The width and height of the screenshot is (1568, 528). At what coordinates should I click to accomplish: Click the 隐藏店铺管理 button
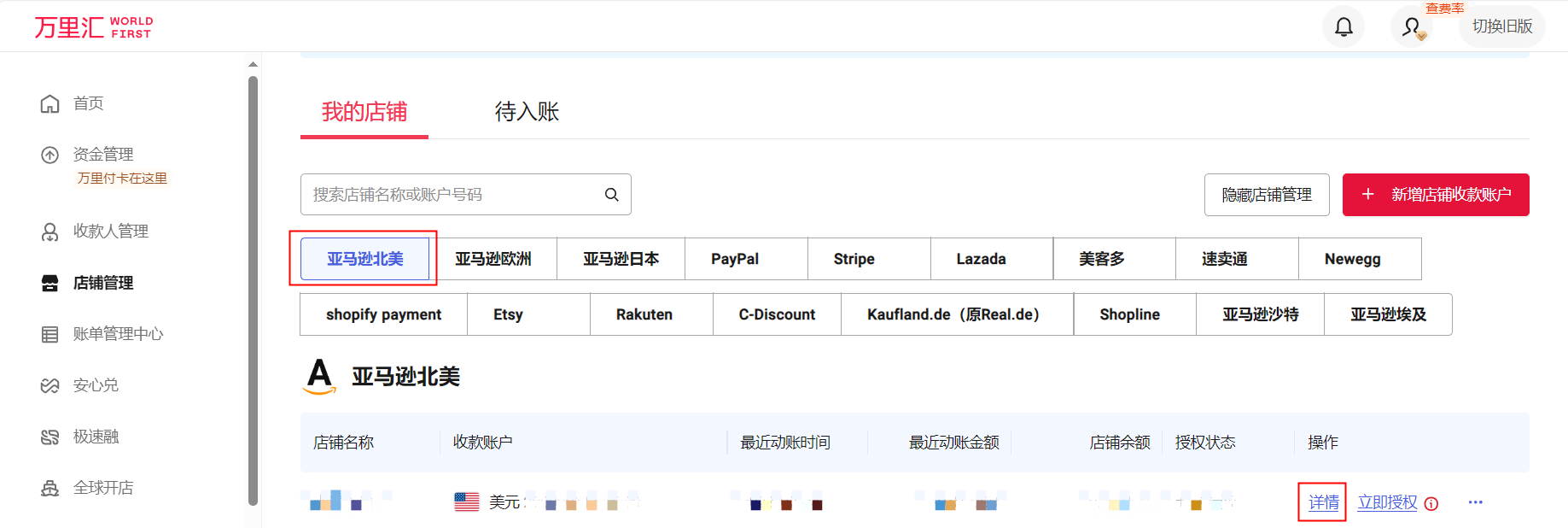point(1267,195)
